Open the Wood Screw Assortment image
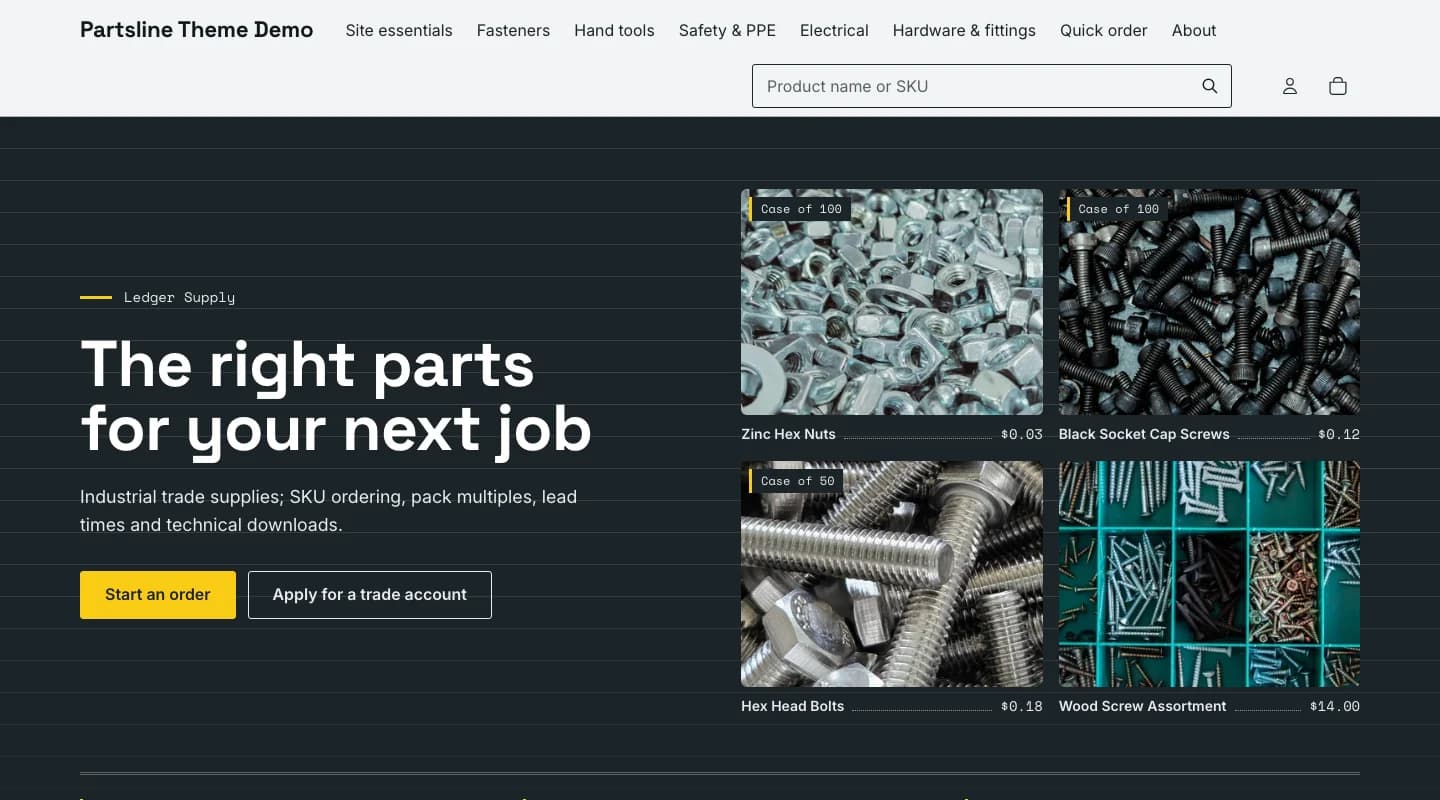This screenshot has width=1440, height=800. pyautogui.click(x=1209, y=574)
